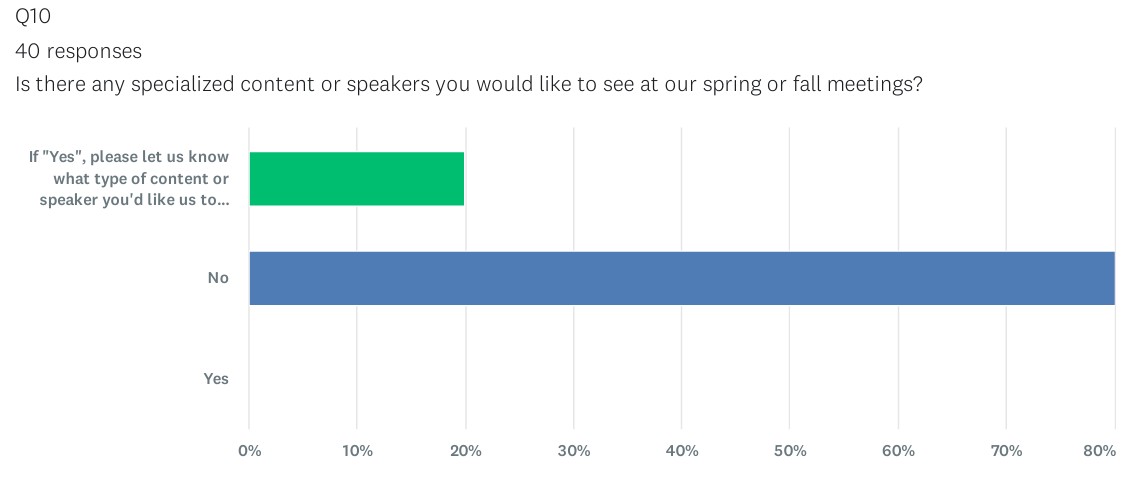The height and width of the screenshot is (495, 1148).
Task: Click the 0% axis label
Action: 250,451
